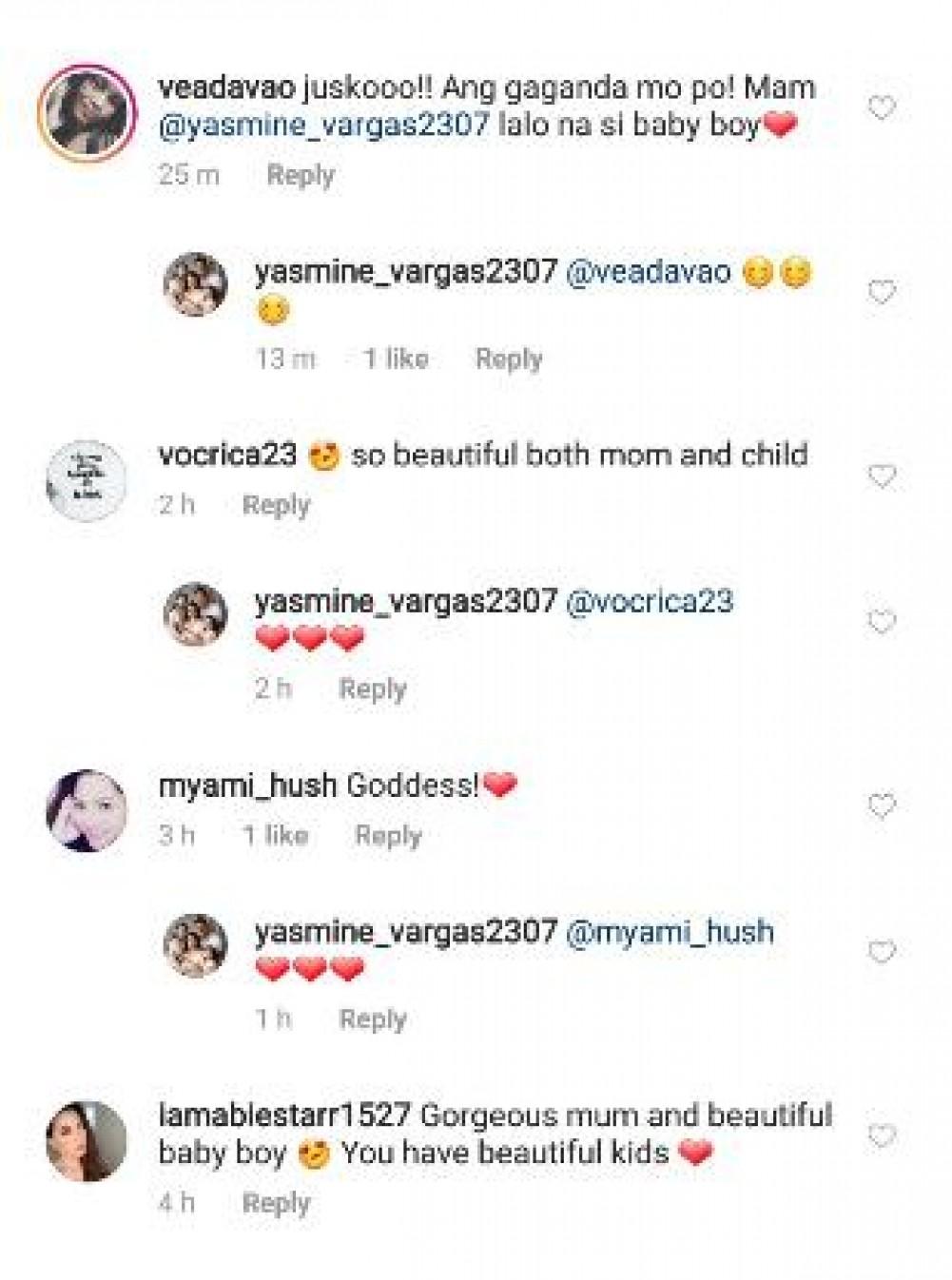This screenshot has width=952, height=1280.
Task: Open vocrica23's profile avatar
Action: coord(87,480)
